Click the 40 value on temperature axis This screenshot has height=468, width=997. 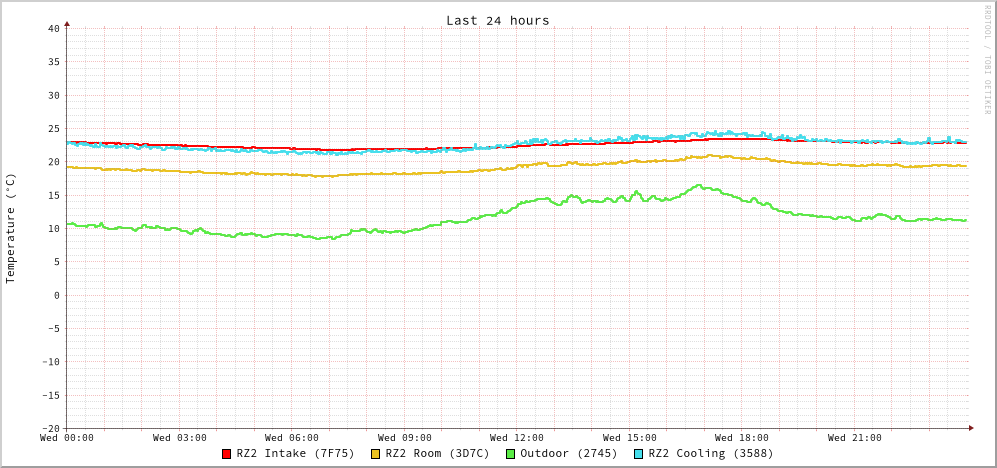(x=53, y=28)
